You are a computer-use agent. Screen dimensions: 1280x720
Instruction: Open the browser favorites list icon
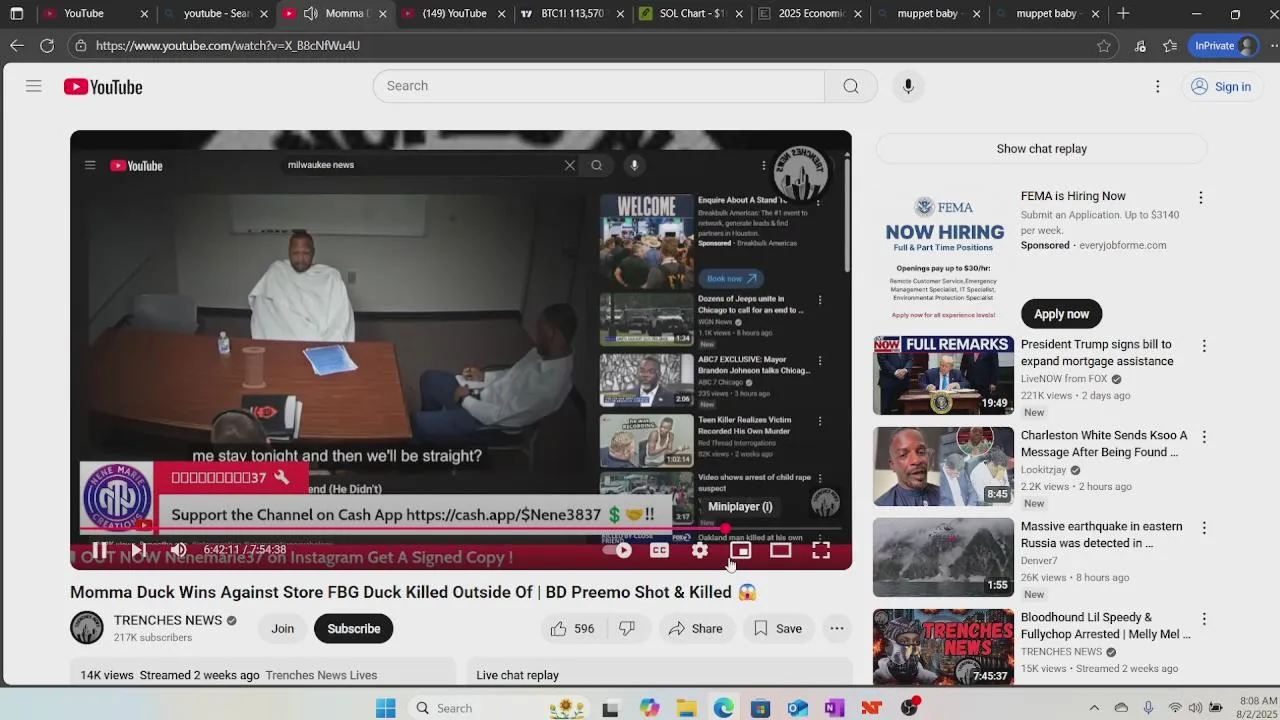point(1170,45)
